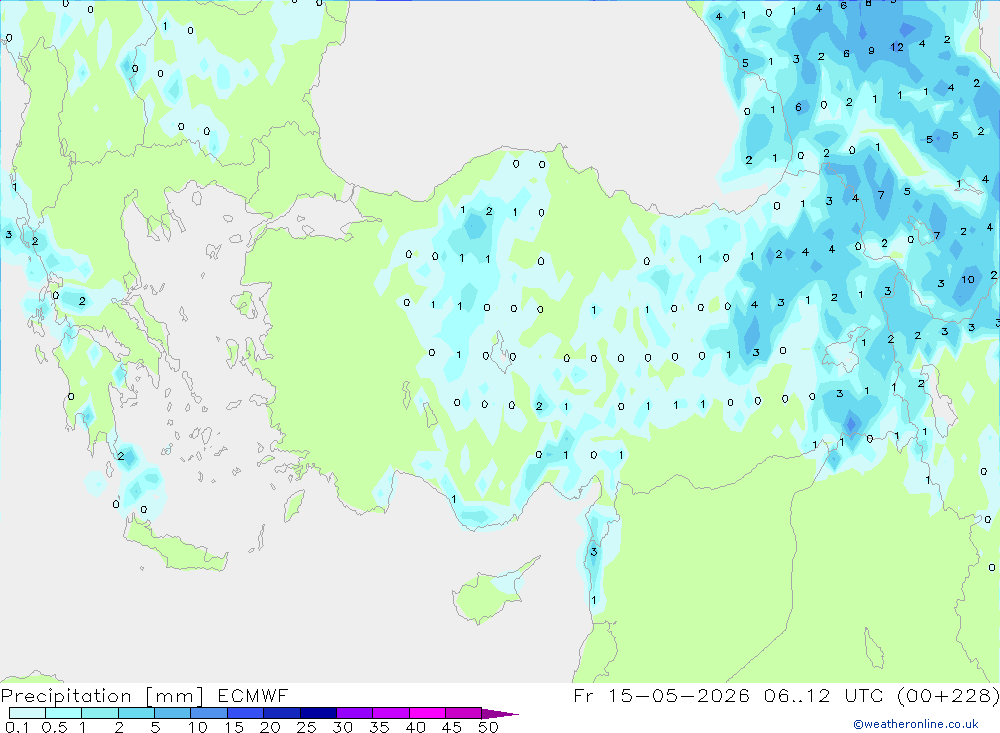Select the 45–50 mm legend color swatch

pos(464,713)
